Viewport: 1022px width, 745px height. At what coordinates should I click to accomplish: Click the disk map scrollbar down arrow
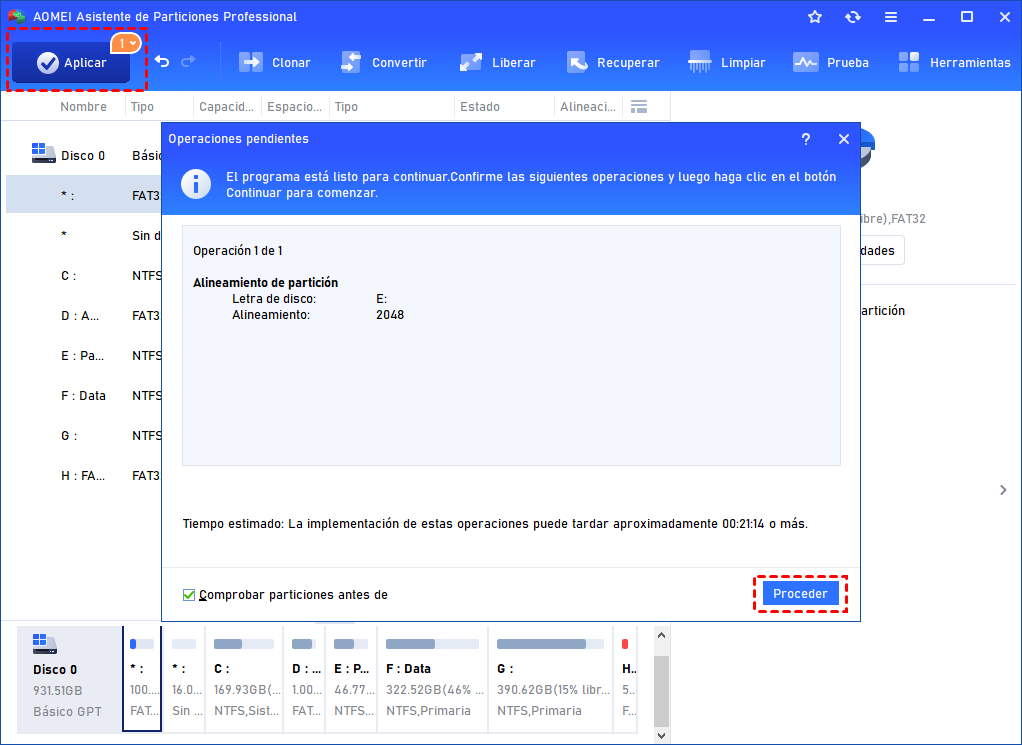[660, 735]
